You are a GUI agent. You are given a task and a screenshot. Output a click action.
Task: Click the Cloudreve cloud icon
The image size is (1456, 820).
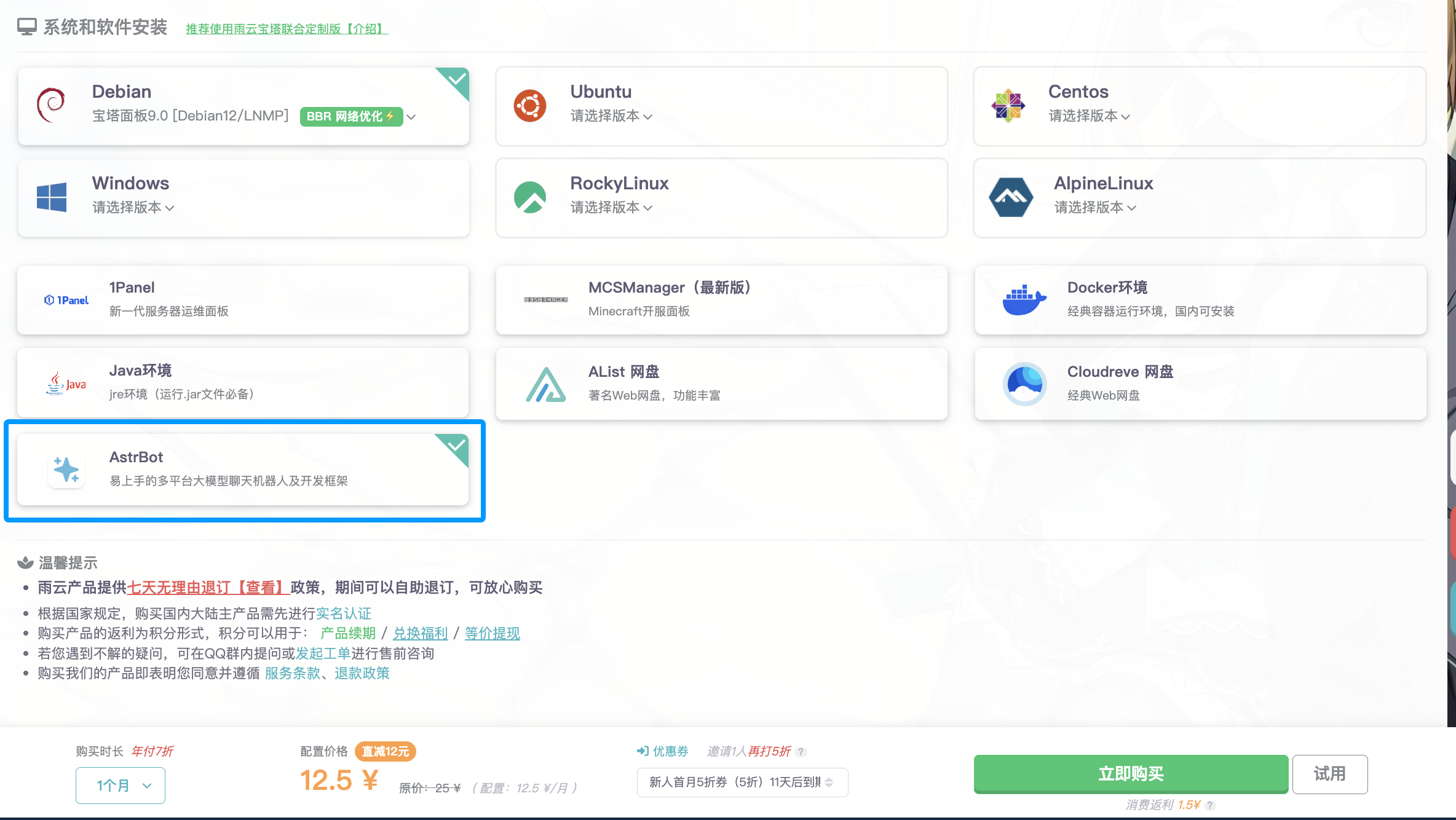pyautogui.click(x=1024, y=384)
